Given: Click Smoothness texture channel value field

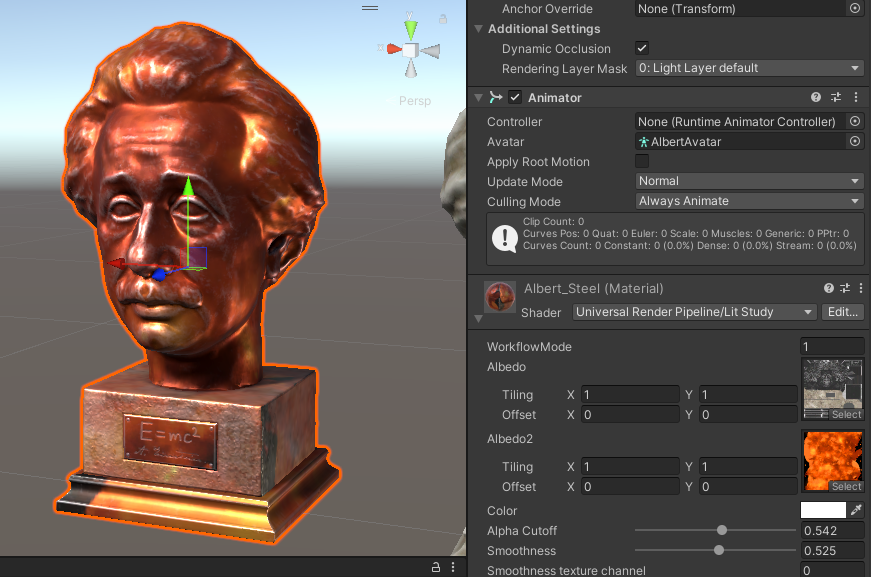Looking at the screenshot, I should 832,570.
